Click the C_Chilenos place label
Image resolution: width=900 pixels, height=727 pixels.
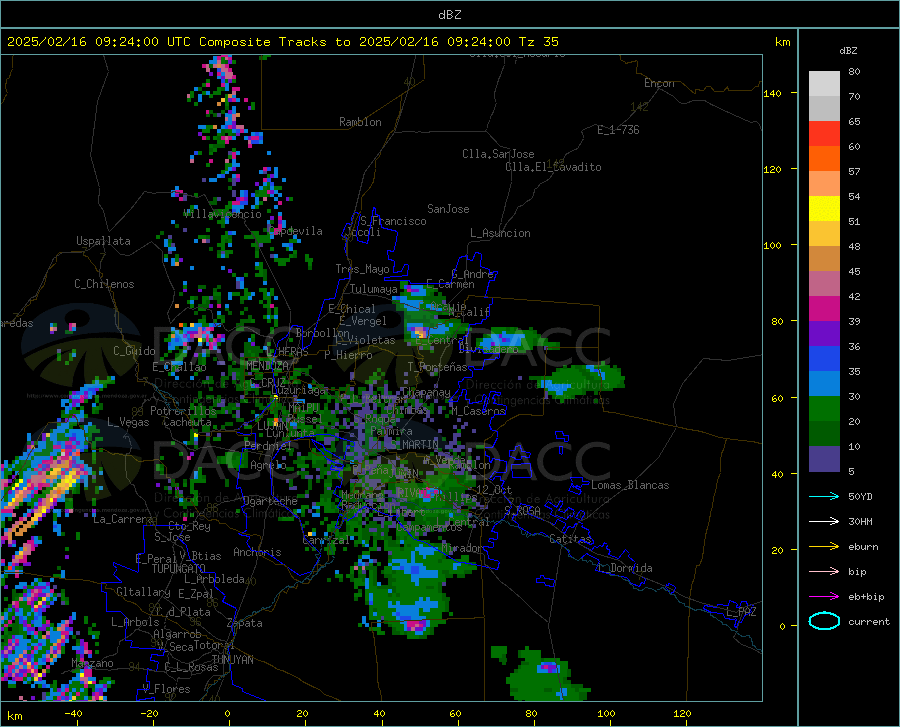point(104,284)
